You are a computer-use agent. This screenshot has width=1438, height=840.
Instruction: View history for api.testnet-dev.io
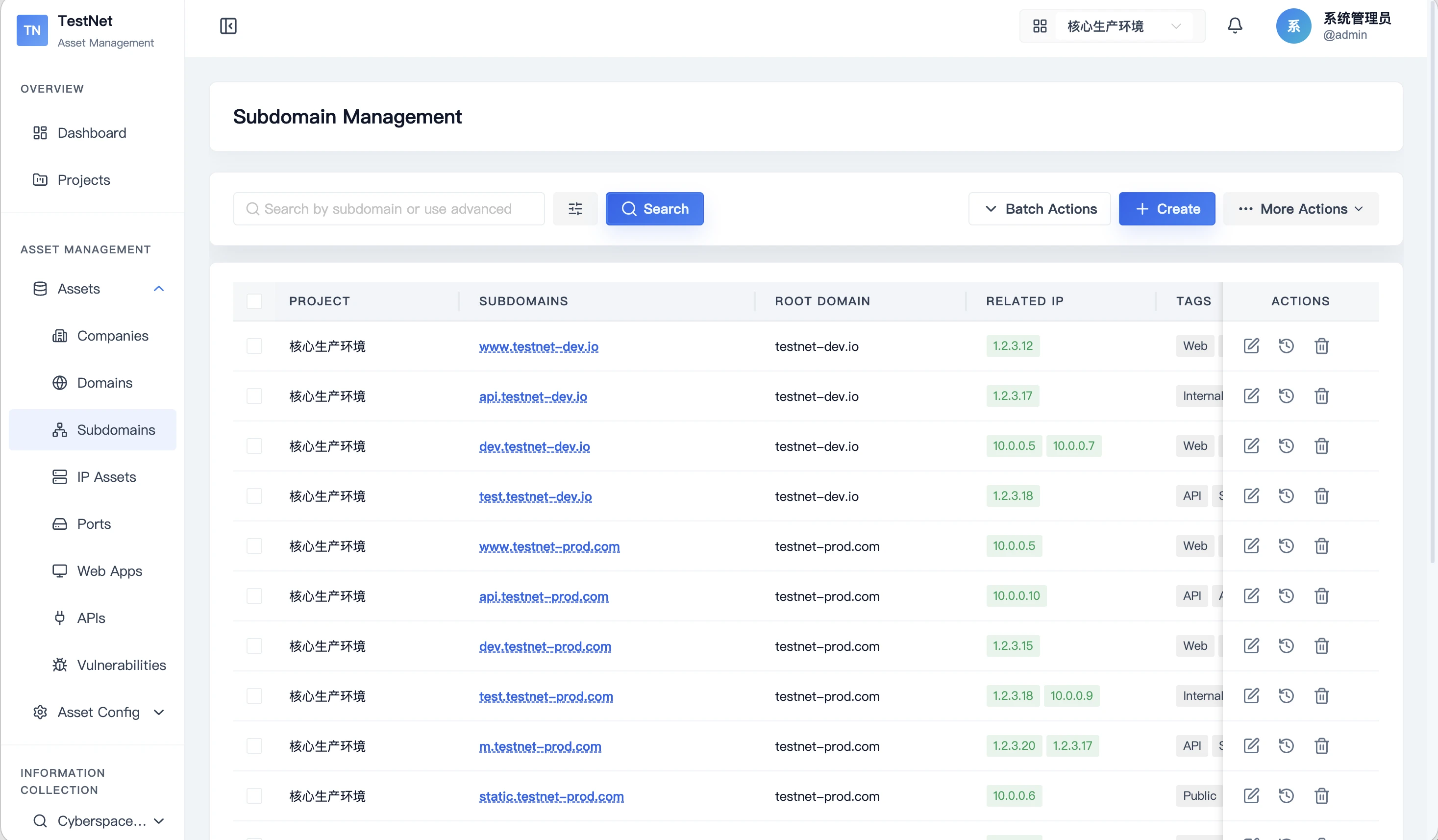tap(1286, 396)
